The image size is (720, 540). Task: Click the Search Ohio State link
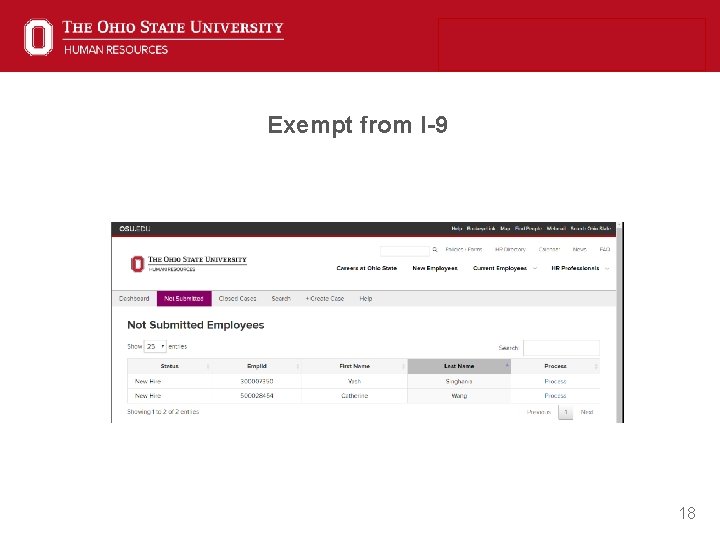click(x=591, y=228)
